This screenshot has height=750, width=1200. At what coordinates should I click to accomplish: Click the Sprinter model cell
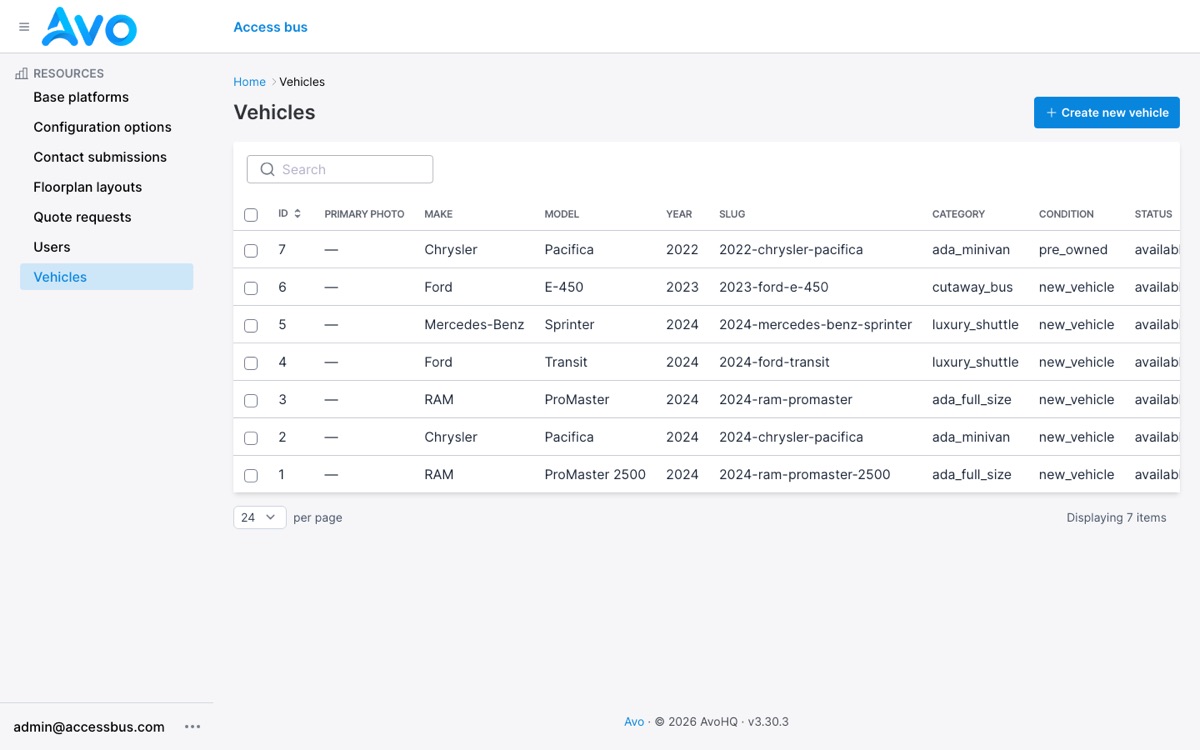570,324
